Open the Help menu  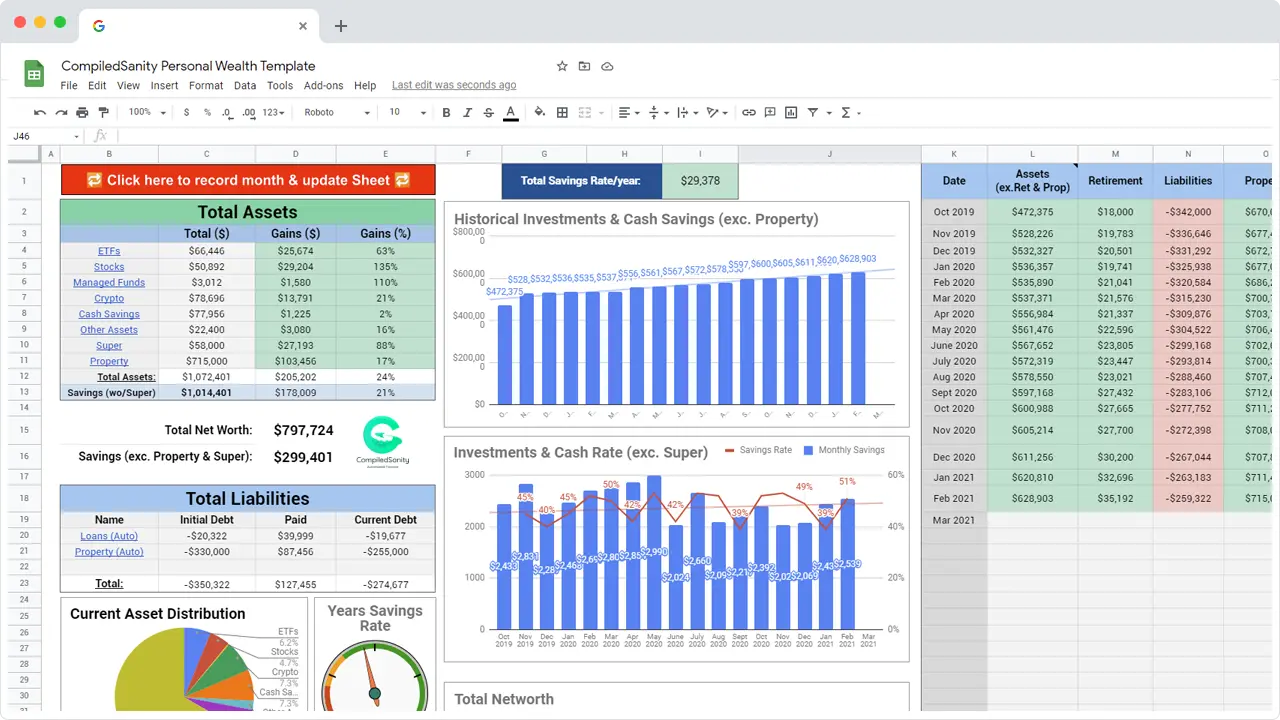tap(365, 86)
